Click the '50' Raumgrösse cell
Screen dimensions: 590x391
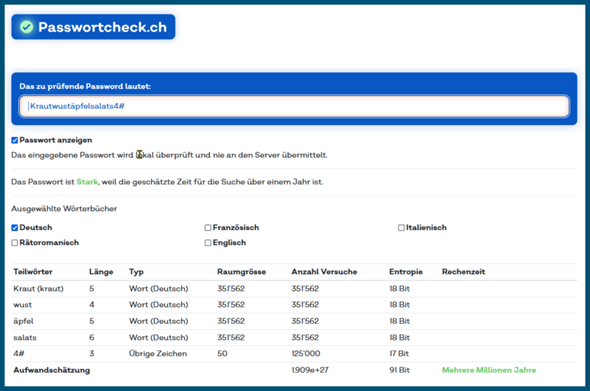tap(222, 354)
